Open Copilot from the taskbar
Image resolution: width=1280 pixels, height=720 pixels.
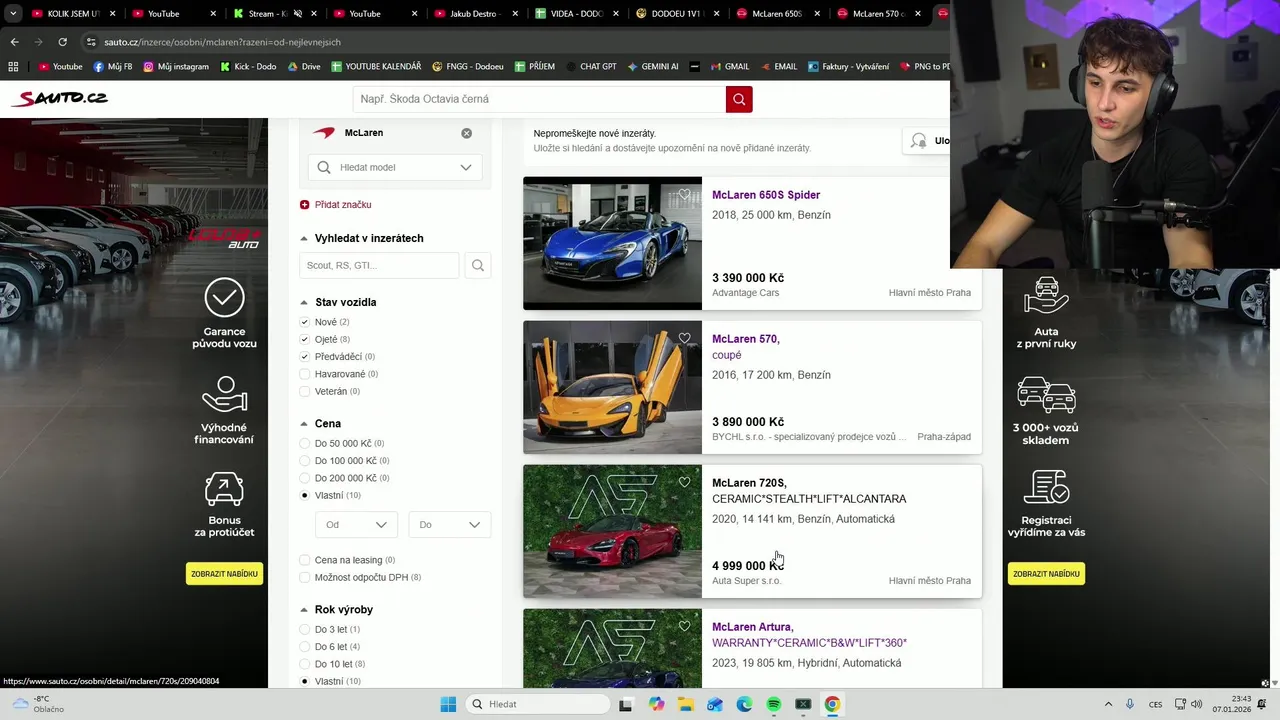[656, 704]
